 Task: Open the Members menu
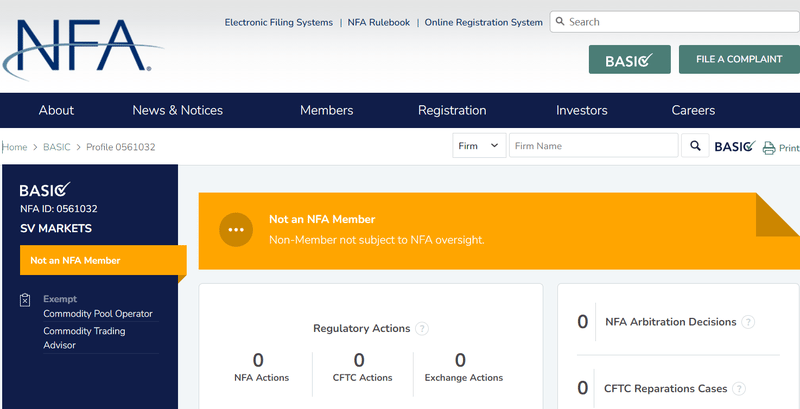point(327,110)
